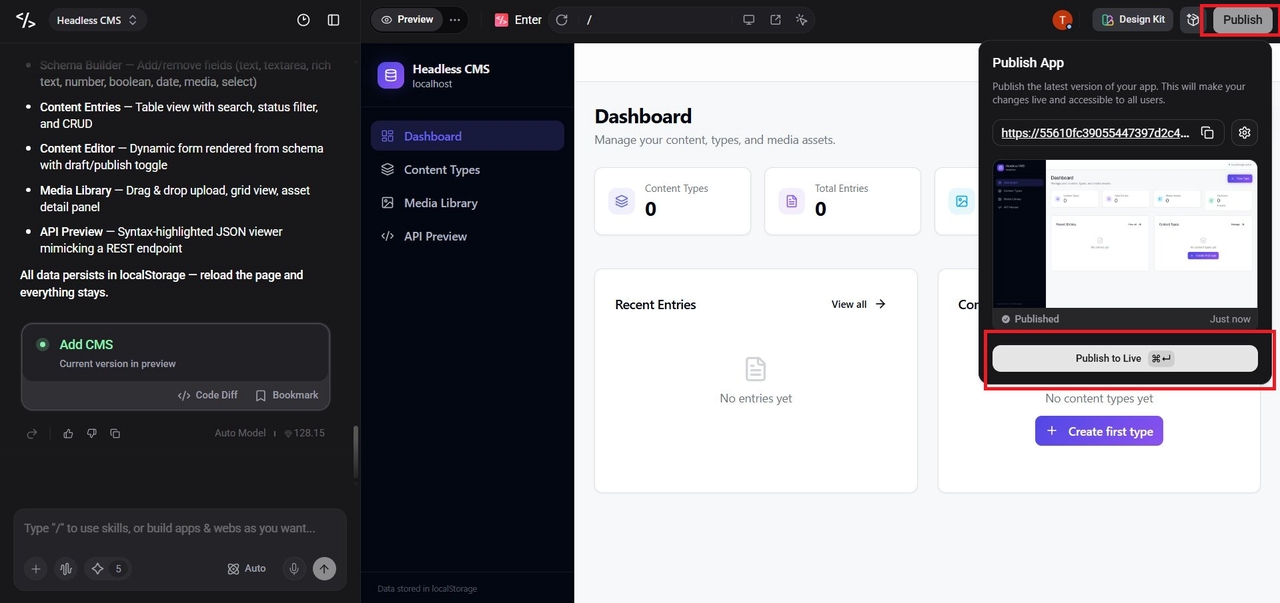Image resolution: width=1280 pixels, height=603 pixels.
Task: Click the Enter page icon in toolbar
Action: point(502,20)
